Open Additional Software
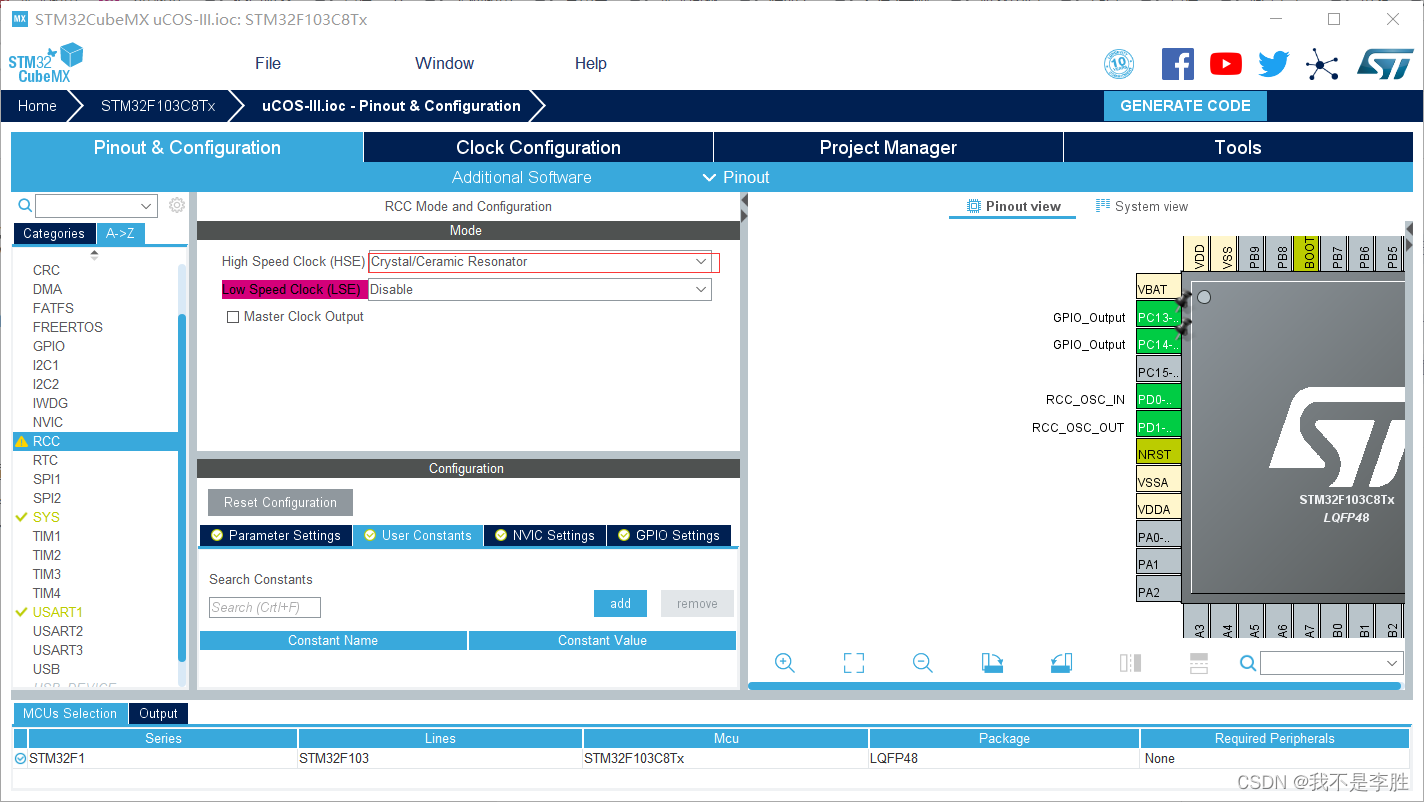The image size is (1424, 802). point(521,177)
